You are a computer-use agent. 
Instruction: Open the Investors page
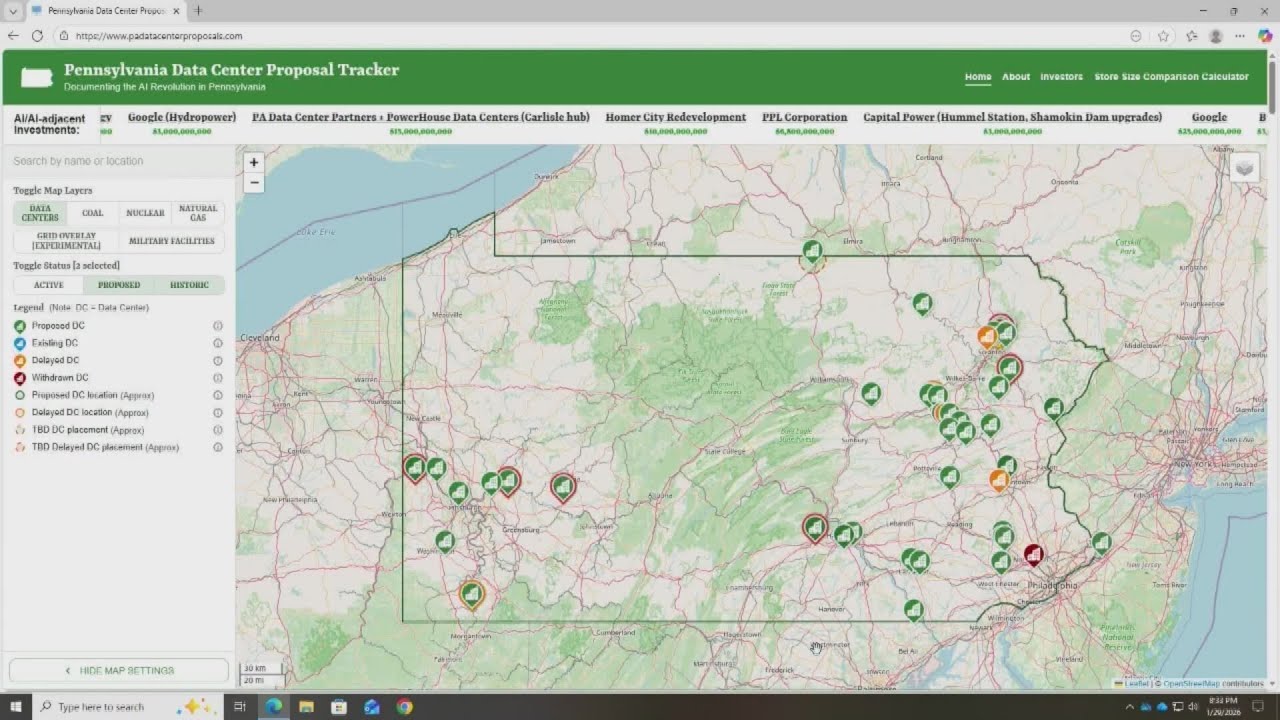[x=1061, y=77]
